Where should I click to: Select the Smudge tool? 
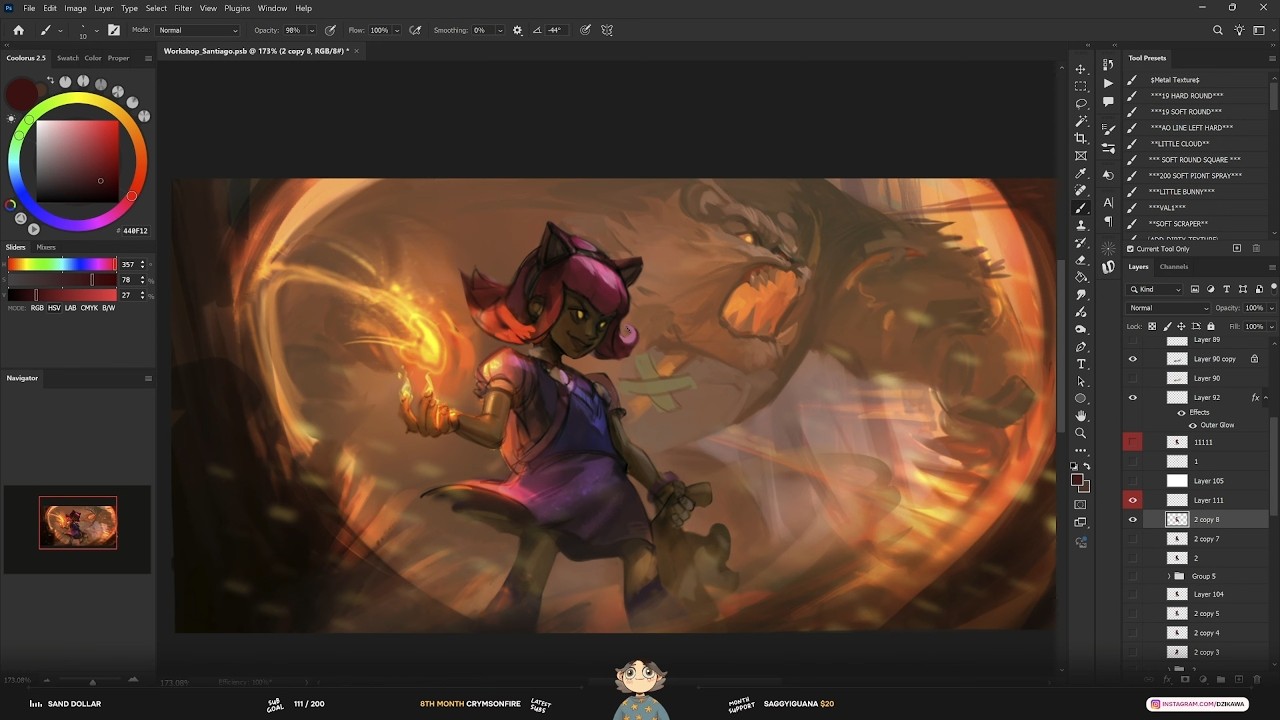coord(1080,295)
